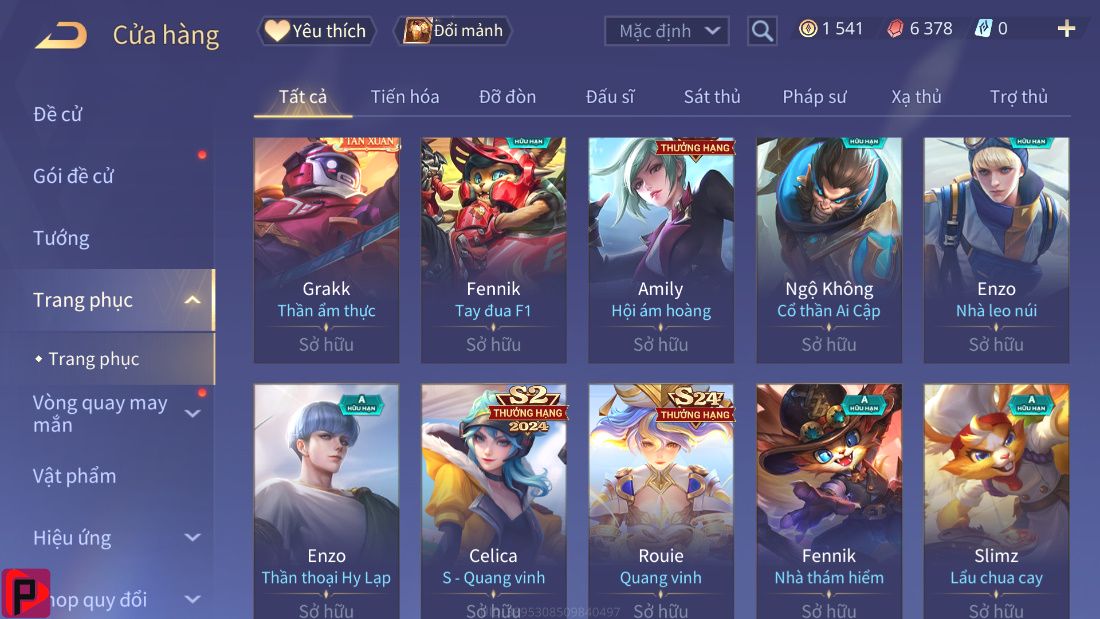Select the Amily Hội ám hoàng skin card
This screenshot has height=619, width=1100.
coord(661,250)
